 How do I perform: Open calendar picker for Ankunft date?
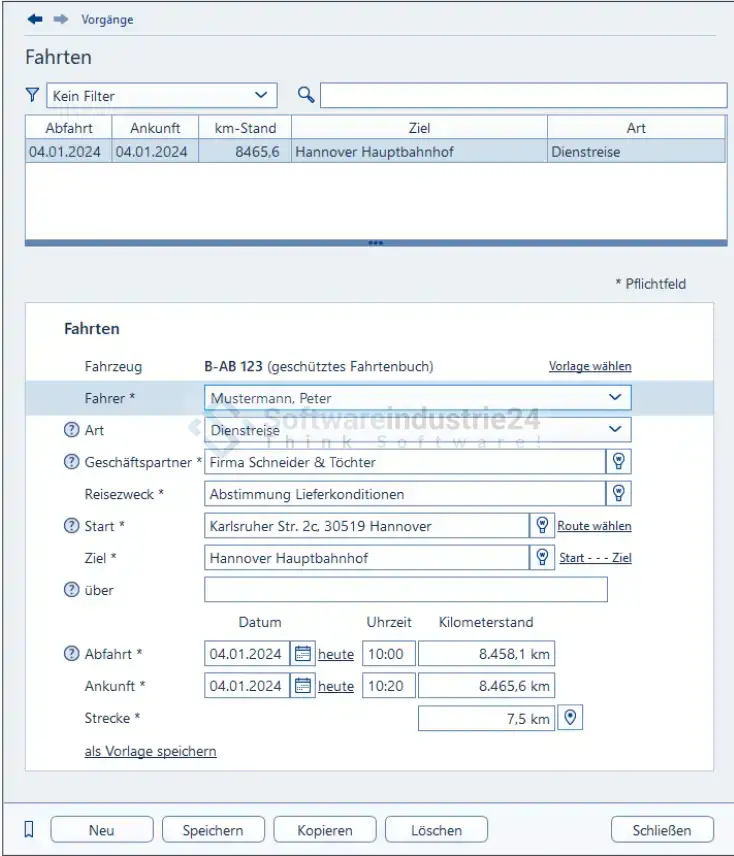coord(303,686)
